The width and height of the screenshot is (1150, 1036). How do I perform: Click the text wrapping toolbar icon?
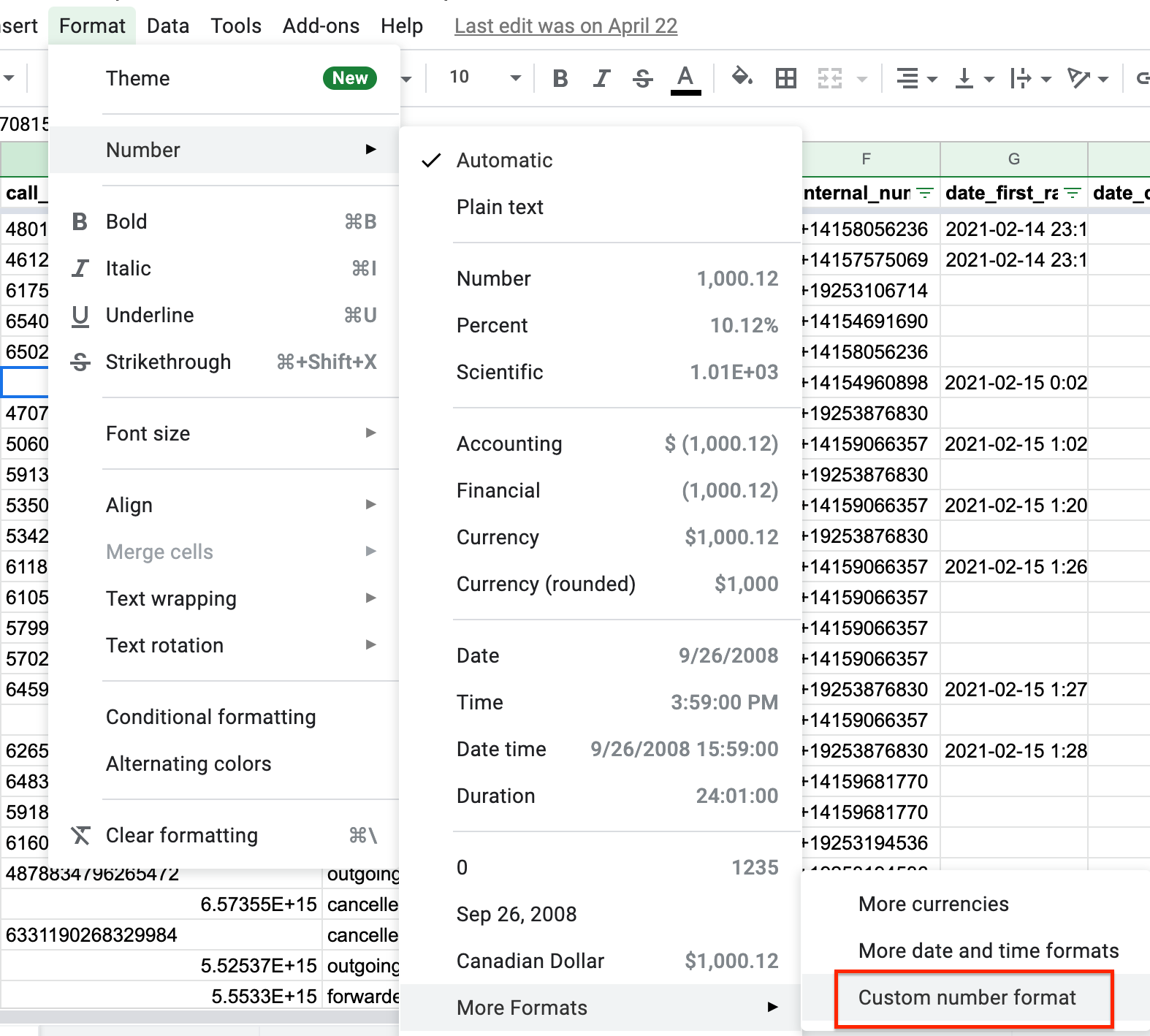click(x=1021, y=77)
